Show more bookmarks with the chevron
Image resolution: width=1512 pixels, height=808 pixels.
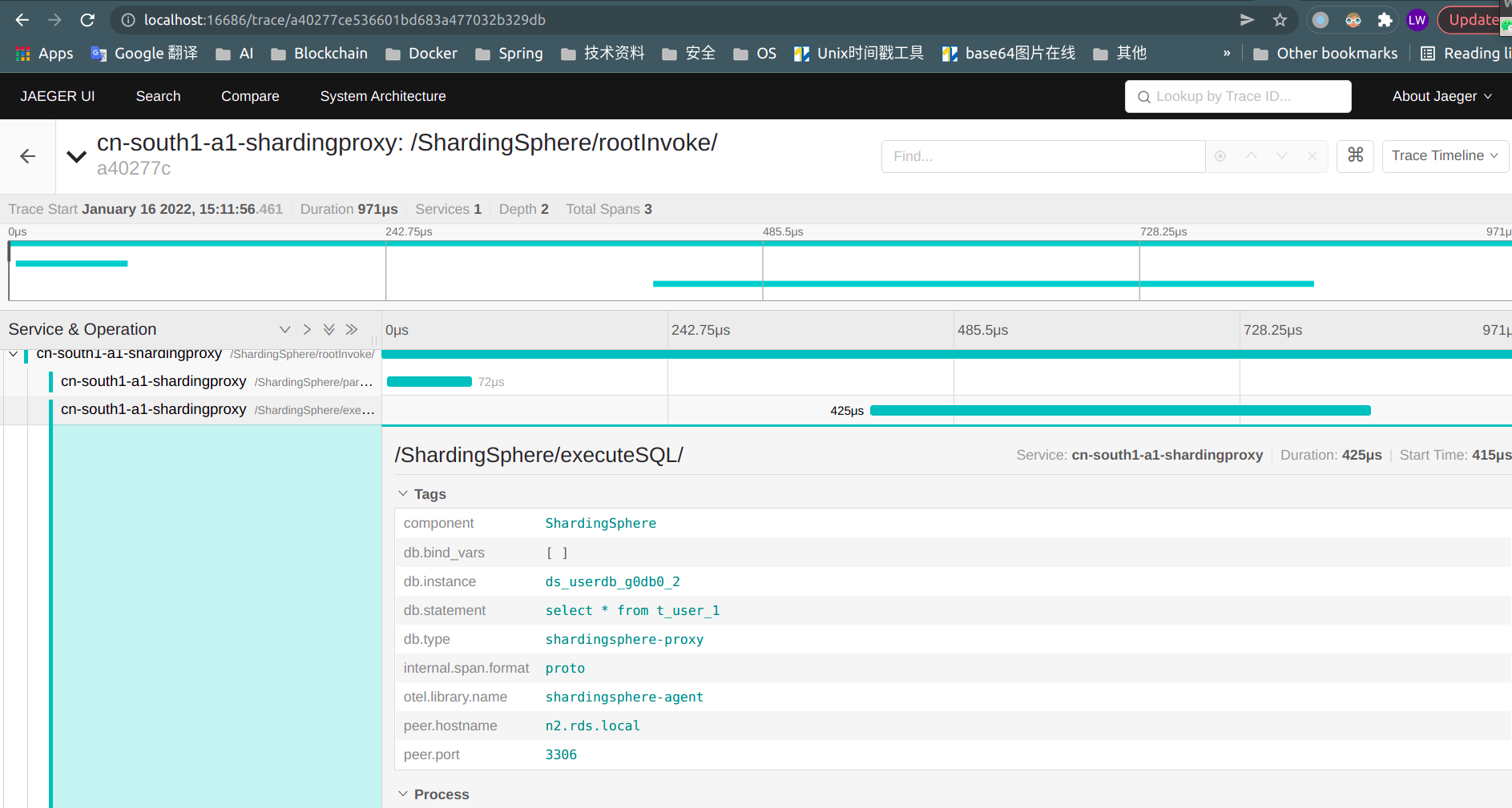click(x=1227, y=54)
